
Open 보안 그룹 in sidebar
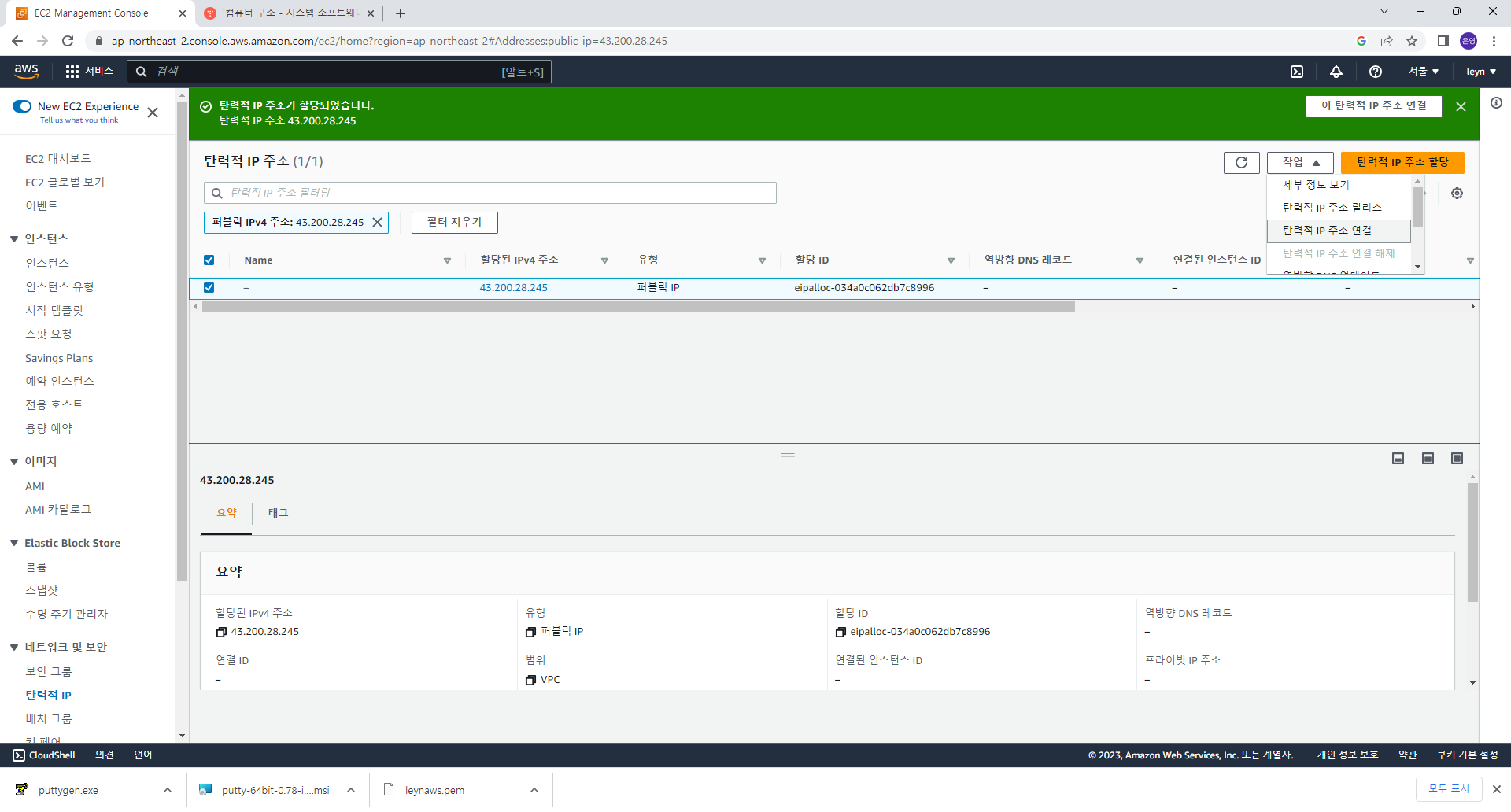[49, 672]
